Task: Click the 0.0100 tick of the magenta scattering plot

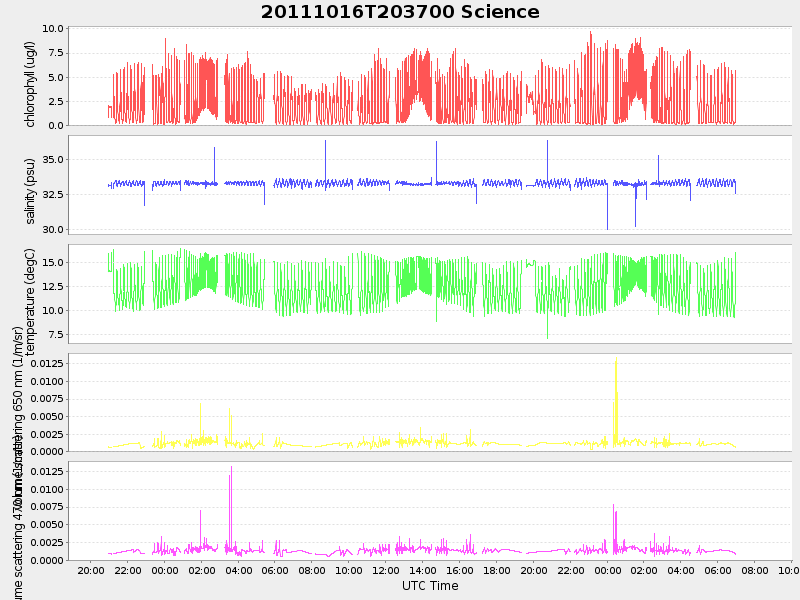Action: coord(47,489)
